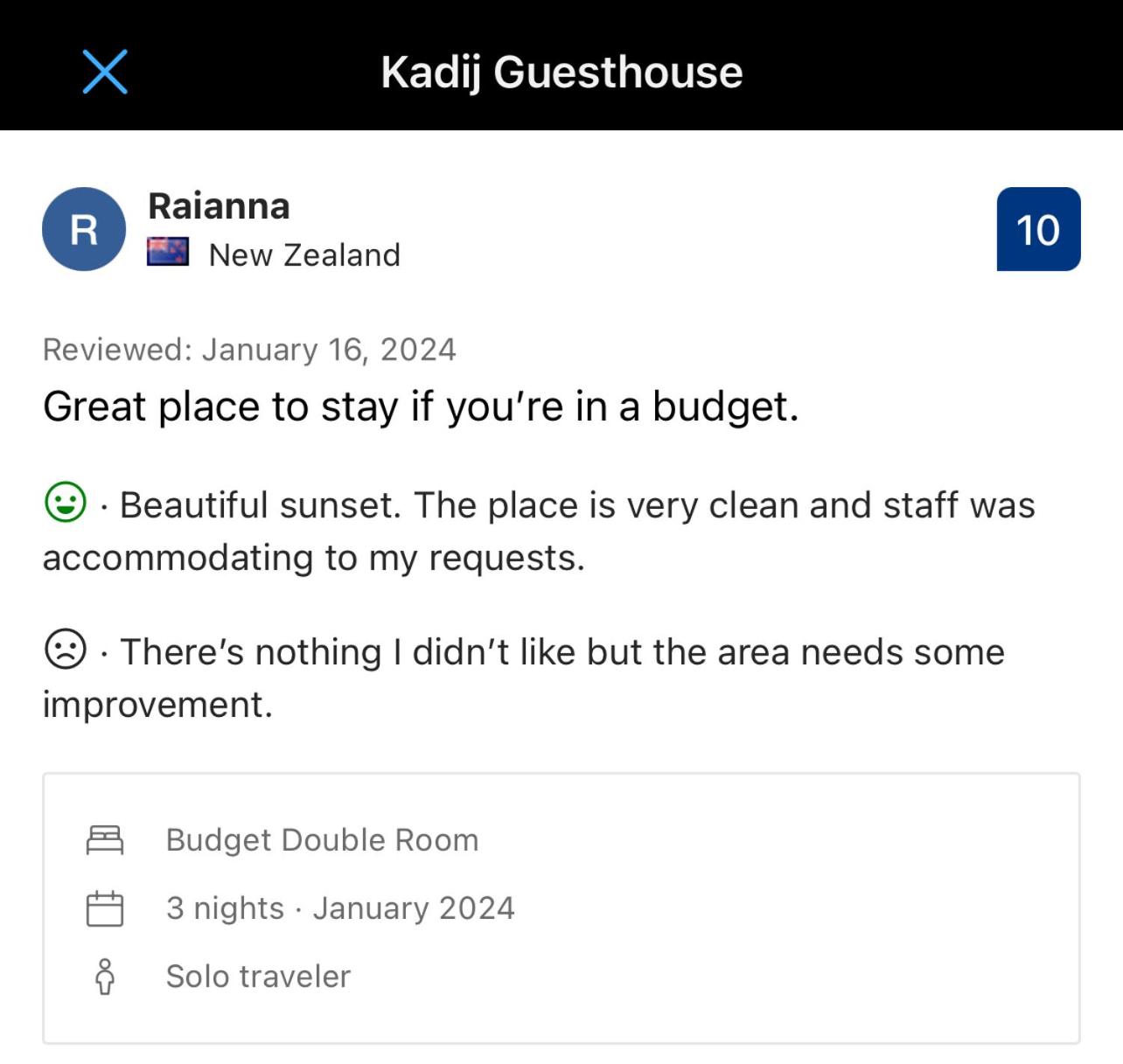The height and width of the screenshot is (1064, 1123).
Task: Tap the New Zealand flag icon
Action: point(168,253)
